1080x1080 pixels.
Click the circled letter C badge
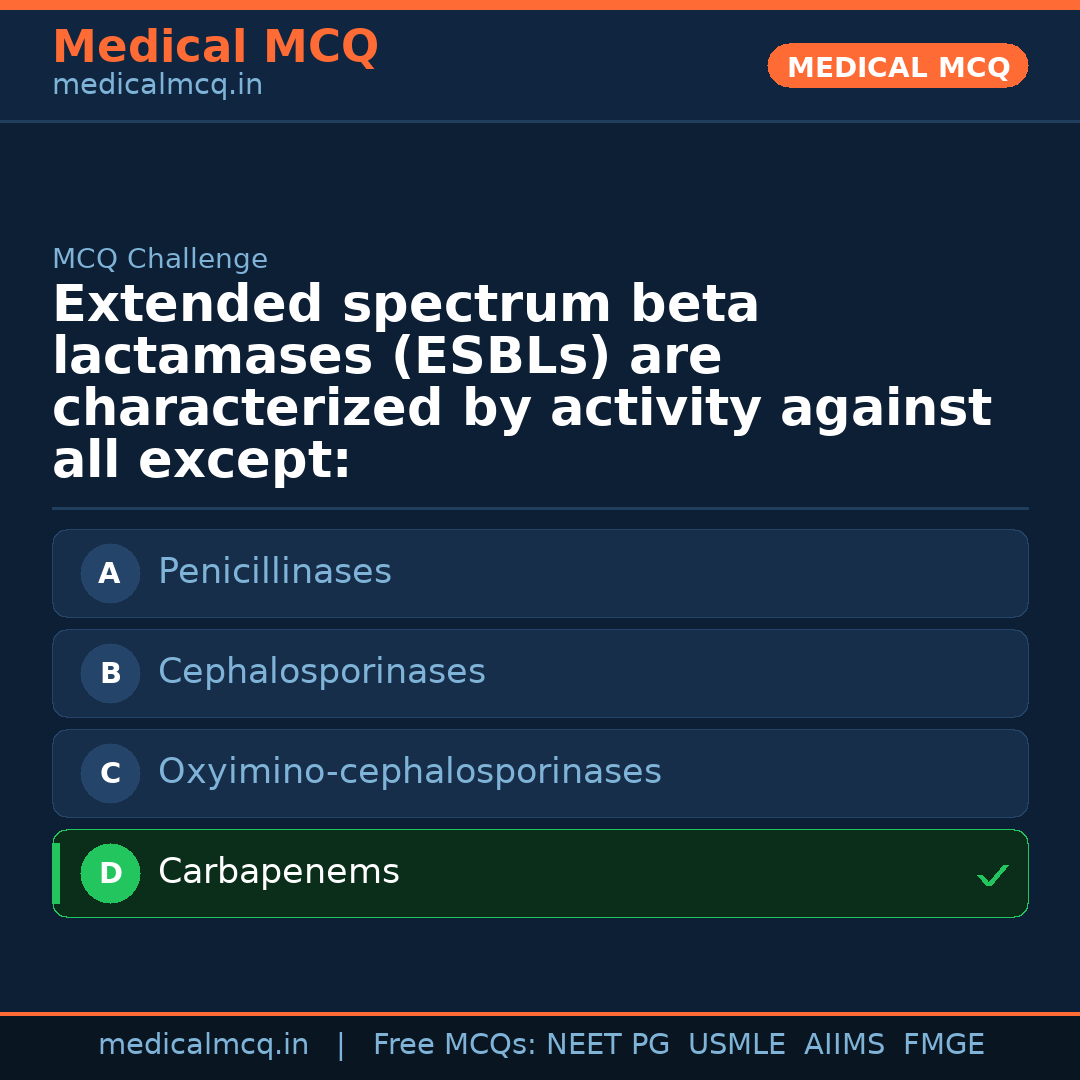(x=110, y=773)
